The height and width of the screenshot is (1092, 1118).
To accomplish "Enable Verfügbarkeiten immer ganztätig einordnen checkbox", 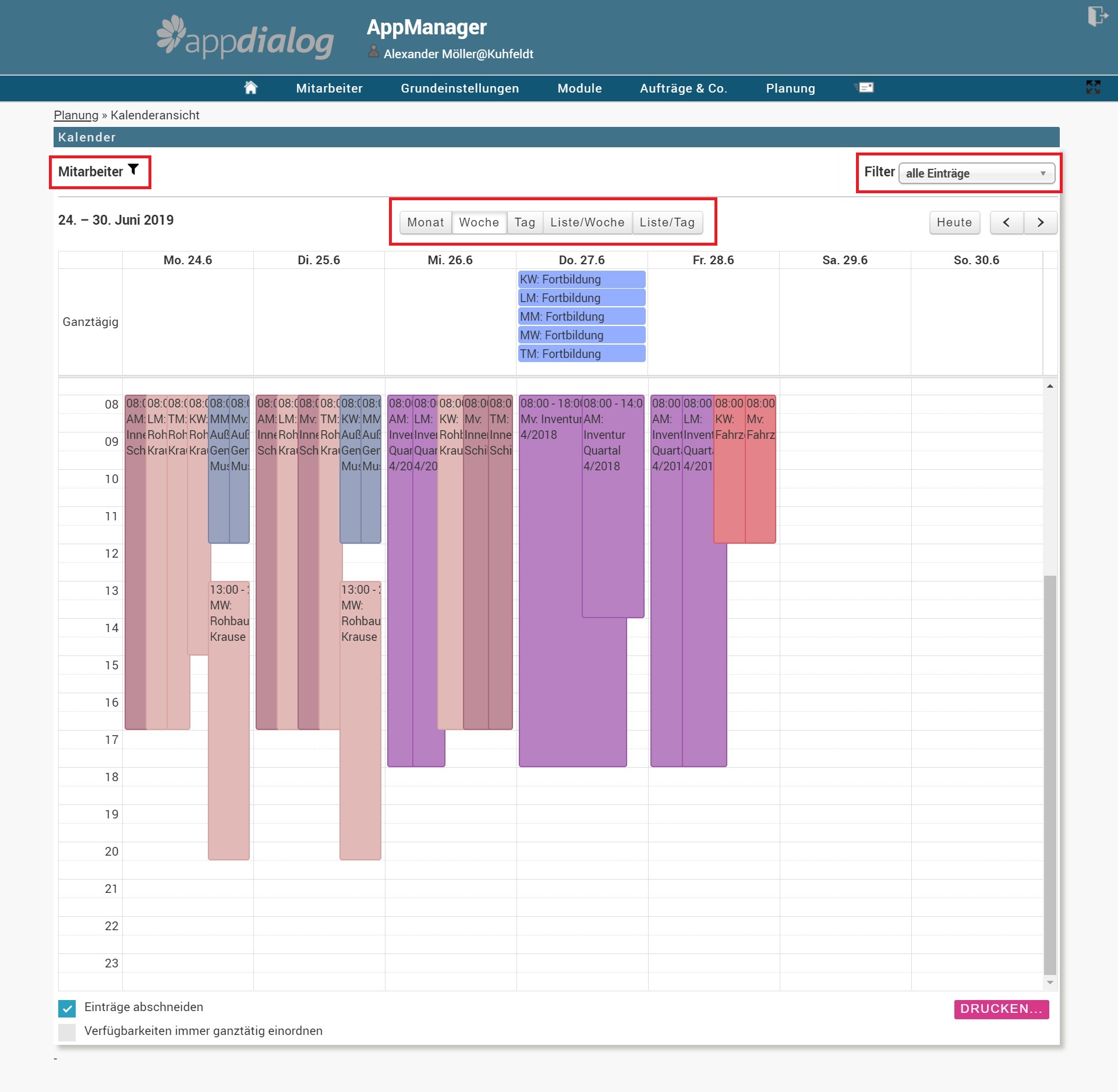I will [67, 1032].
